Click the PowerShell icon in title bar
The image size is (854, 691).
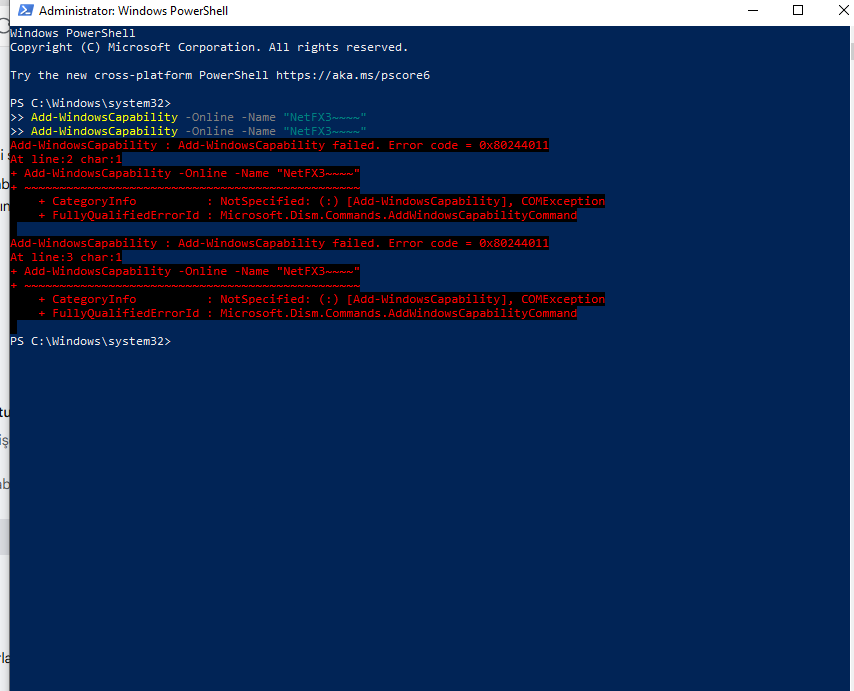click(x=26, y=10)
